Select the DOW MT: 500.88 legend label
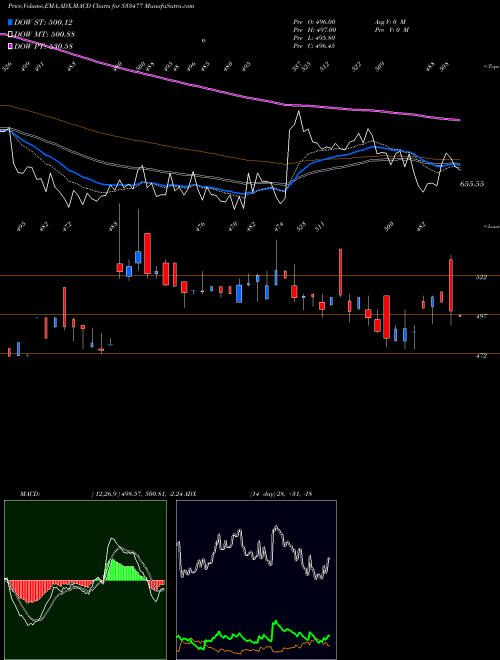Image resolution: width=500 pixels, height=660 pixels. point(44,34)
